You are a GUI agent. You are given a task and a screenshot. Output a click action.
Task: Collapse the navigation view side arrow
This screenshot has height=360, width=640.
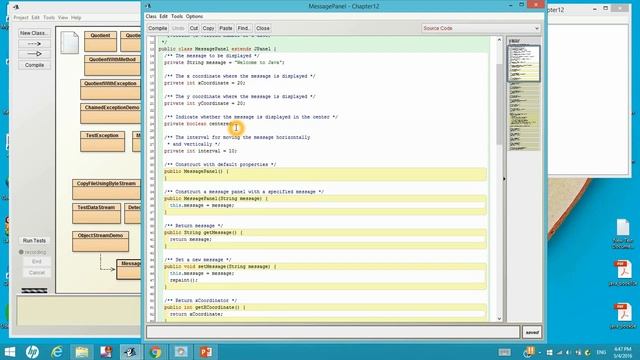coord(504,179)
